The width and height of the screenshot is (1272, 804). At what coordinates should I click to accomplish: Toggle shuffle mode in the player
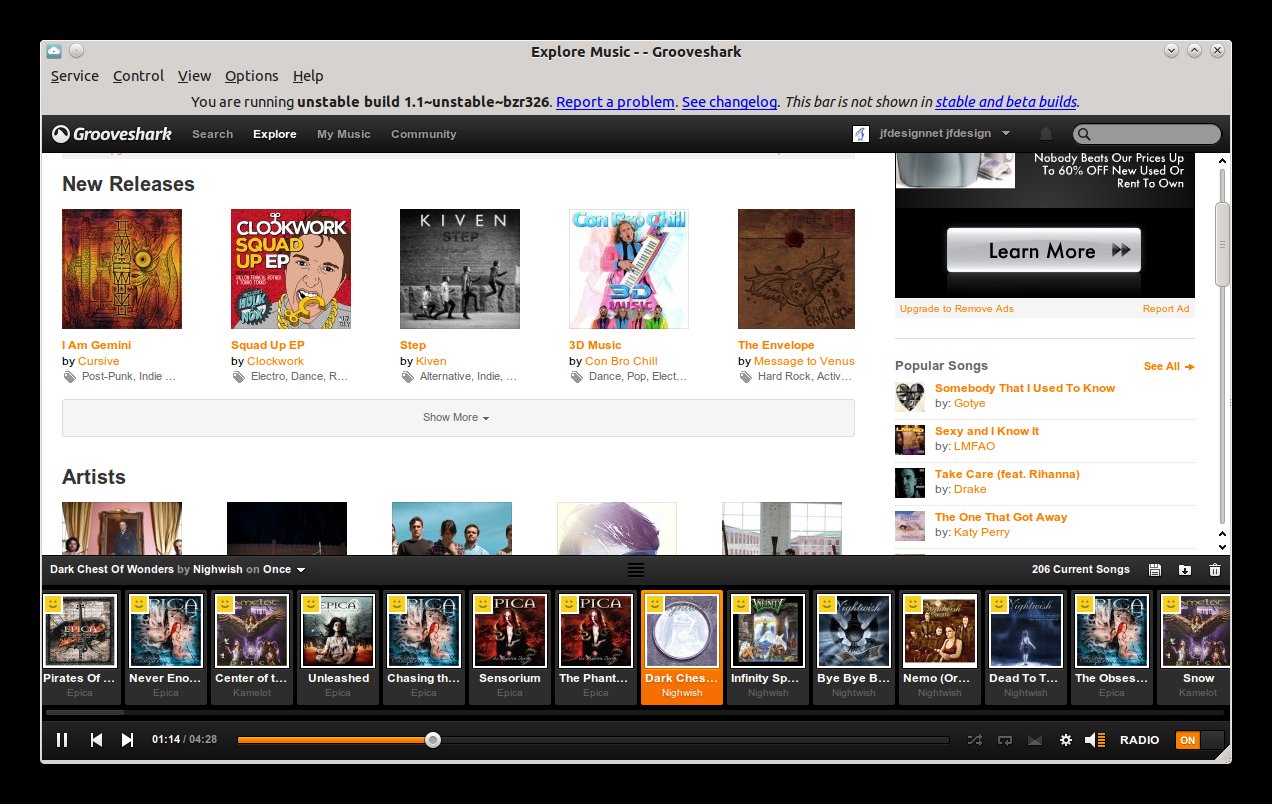point(975,740)
